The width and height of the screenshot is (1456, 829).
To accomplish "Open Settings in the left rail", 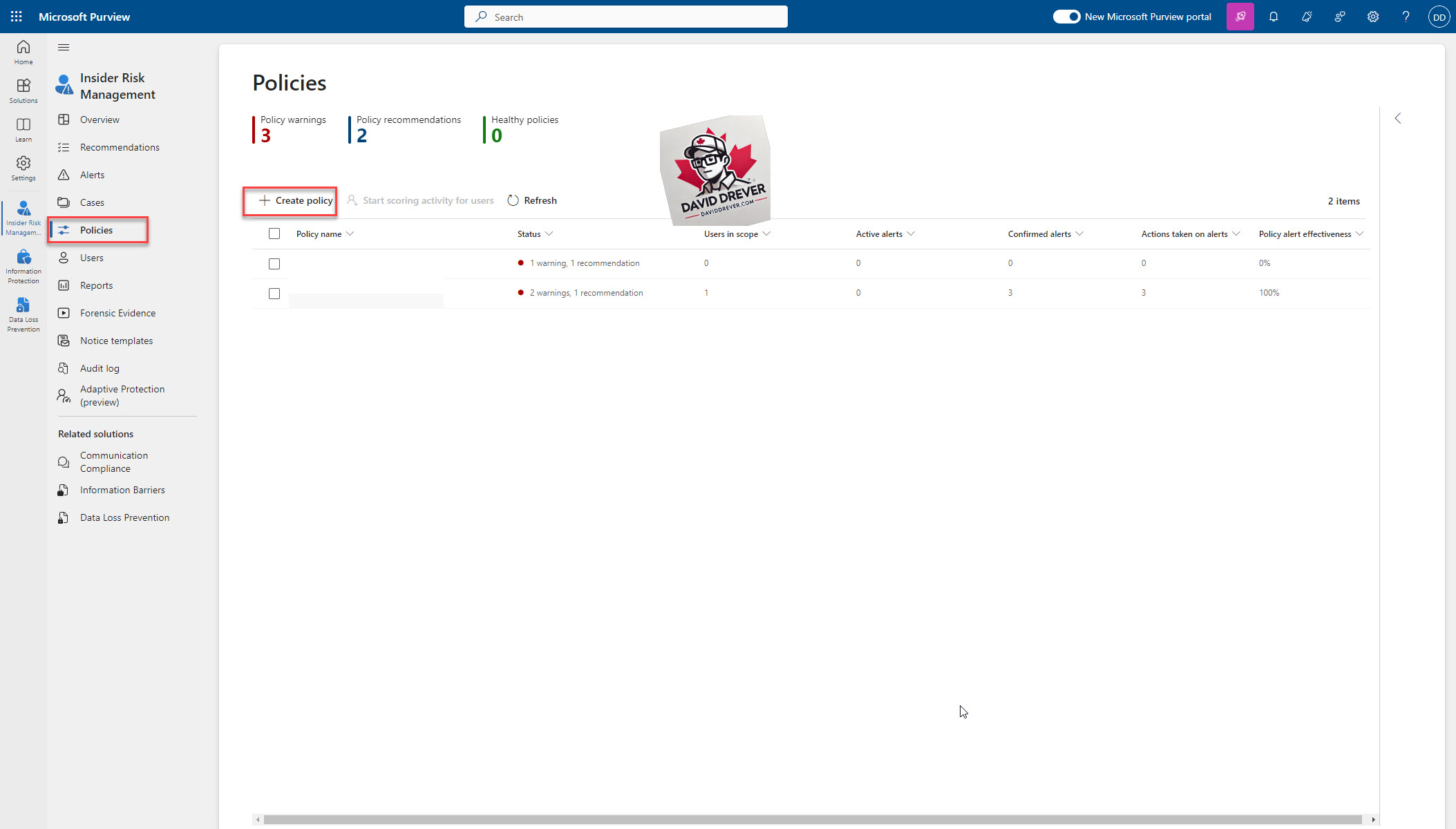I will [x=23, y=169].
